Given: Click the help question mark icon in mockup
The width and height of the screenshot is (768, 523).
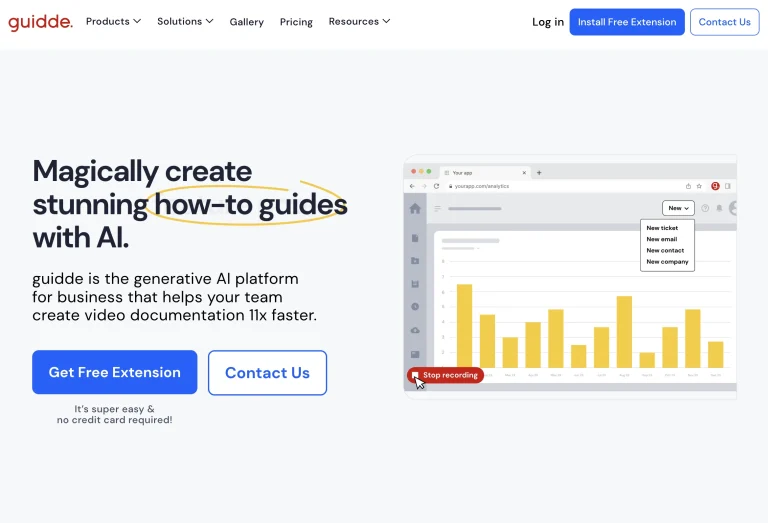Looking at the screenshot, I should (x=705, y=208).
